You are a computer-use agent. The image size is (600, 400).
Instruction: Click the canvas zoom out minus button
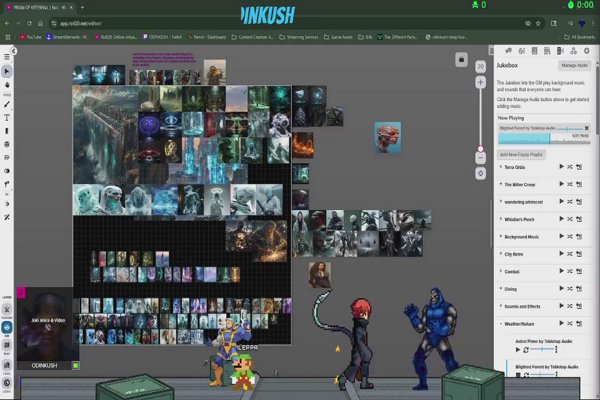tap(480, 158)
